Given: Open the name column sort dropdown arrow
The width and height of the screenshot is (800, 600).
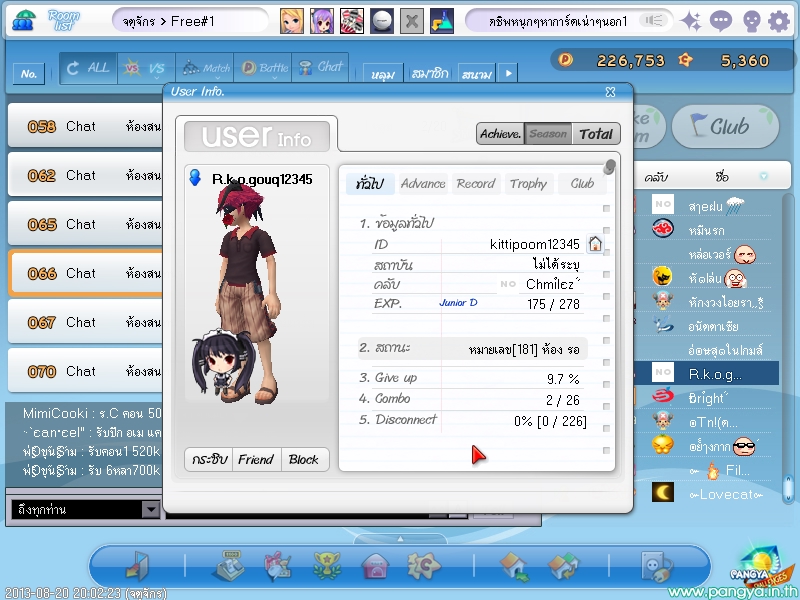Looking at the screenshot, I should pos(764,176).
